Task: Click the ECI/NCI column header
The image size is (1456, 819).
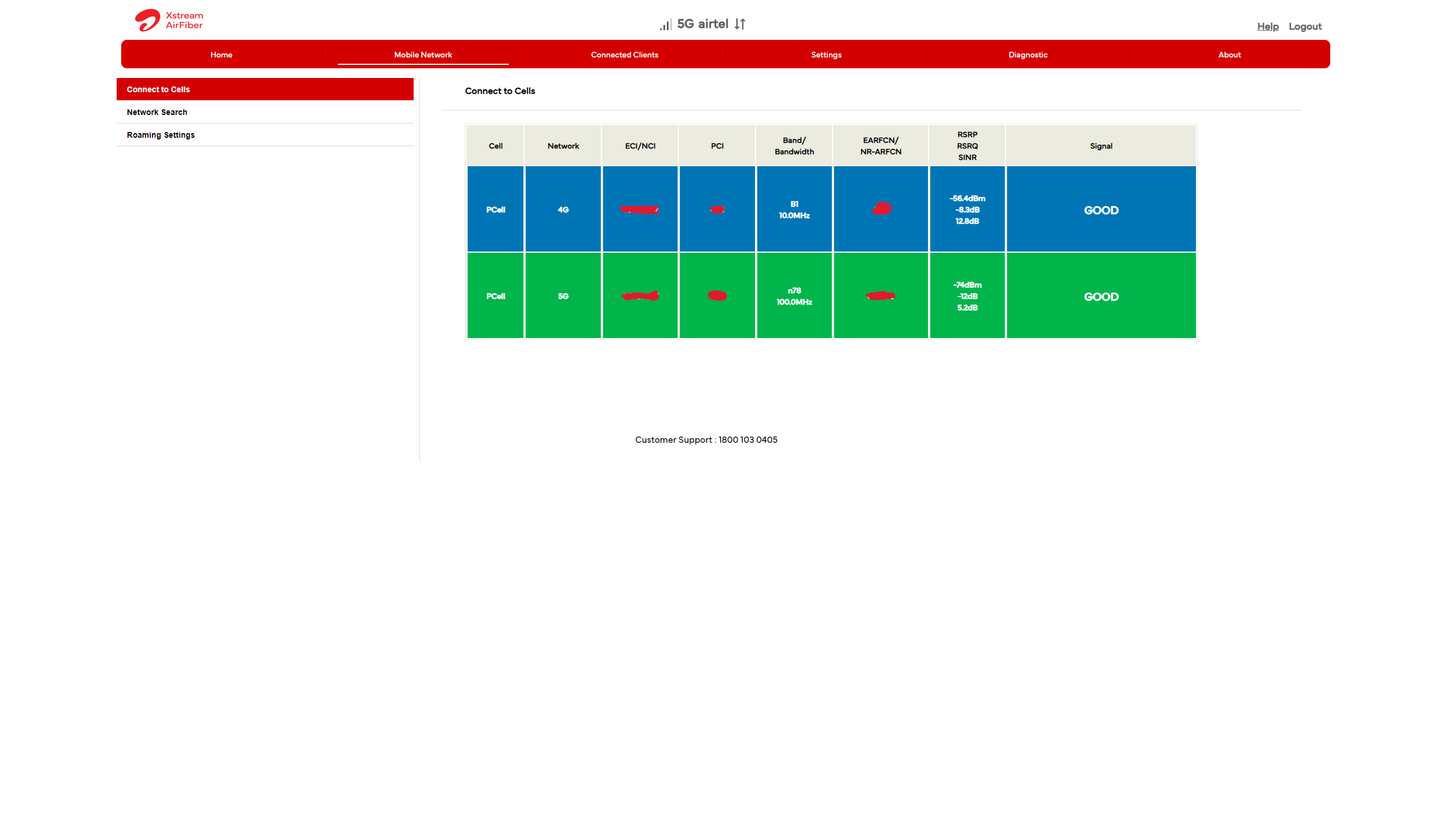Action: click(640, 146)
